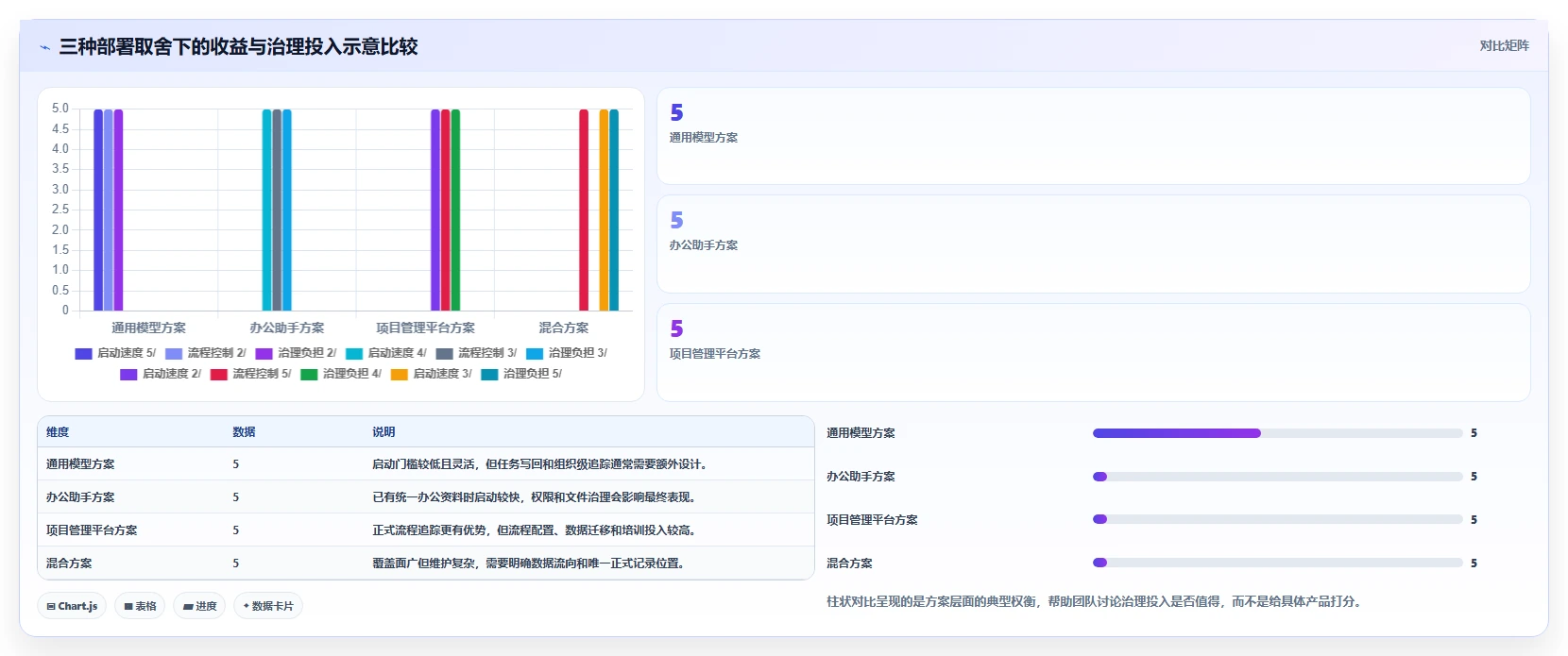
Task: Click the 对比矩阵 label in header
Action: click(x=1504, y=45)
